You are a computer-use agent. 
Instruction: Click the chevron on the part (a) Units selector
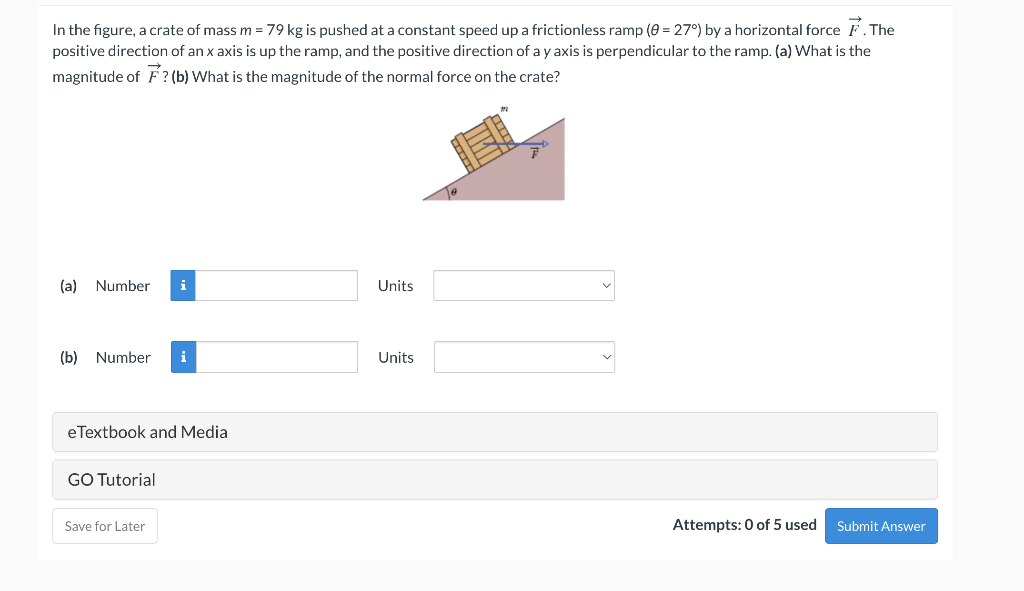point(604,285)
